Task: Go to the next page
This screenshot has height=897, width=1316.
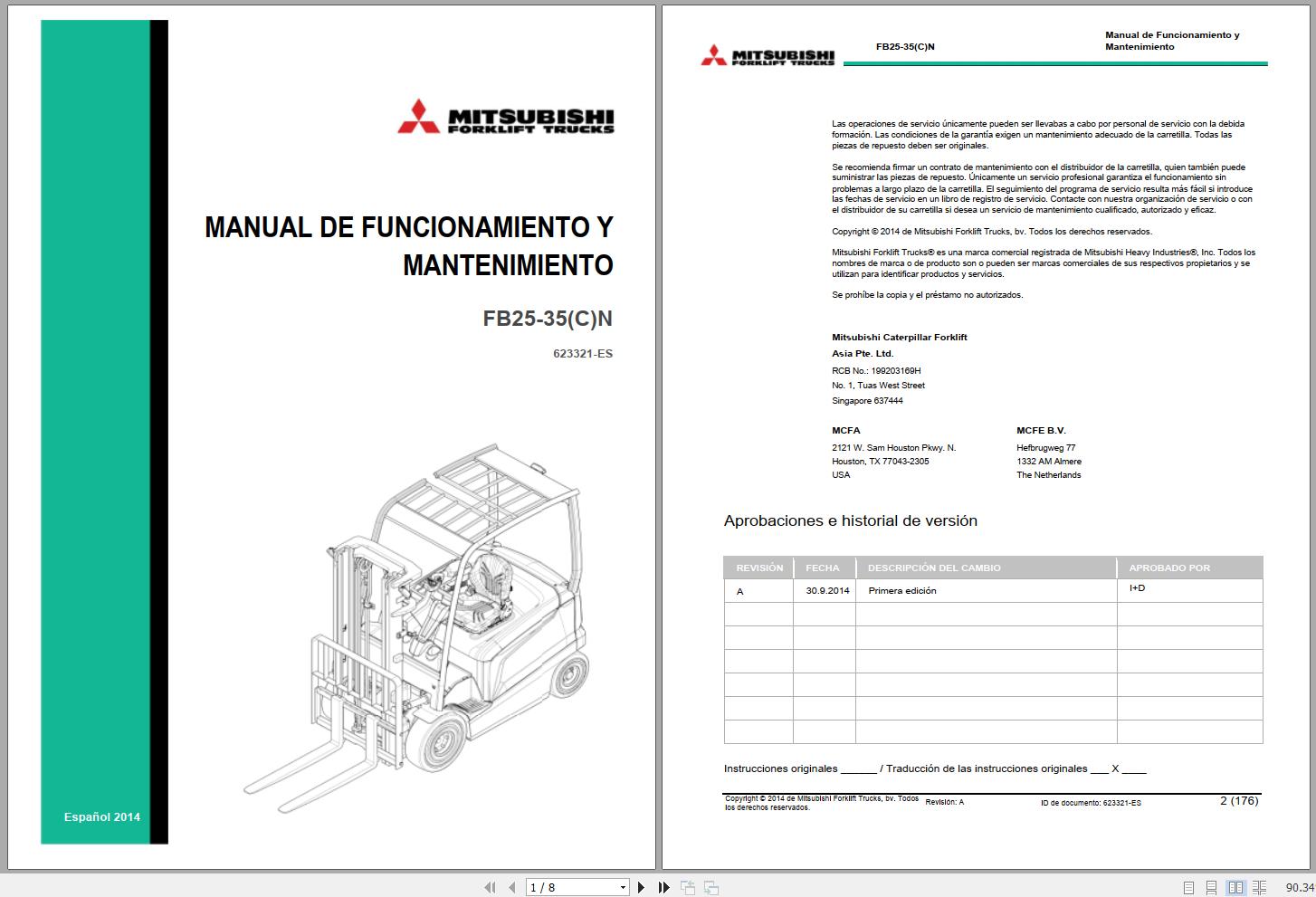Action: point(641,887)
